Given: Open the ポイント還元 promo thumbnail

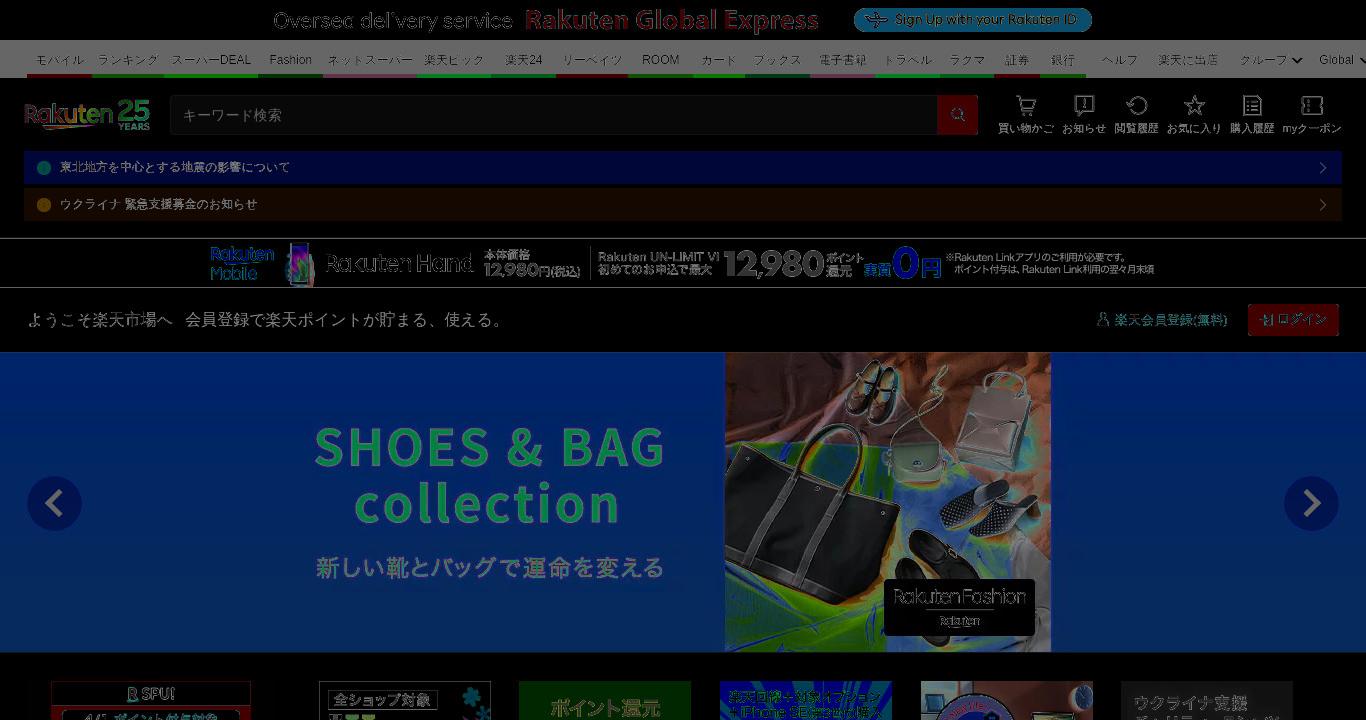Looking at the screenshot, I should [605, 701].
